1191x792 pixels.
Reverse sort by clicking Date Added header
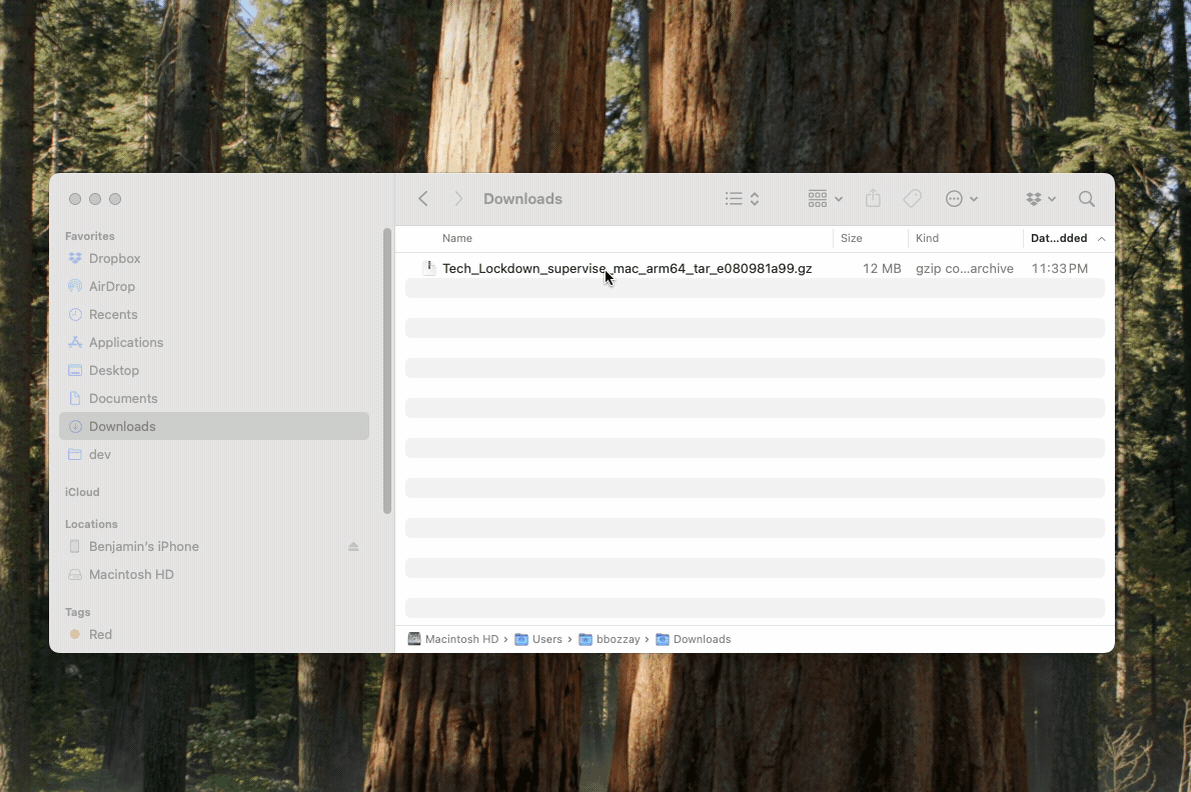pos(1059,238)
